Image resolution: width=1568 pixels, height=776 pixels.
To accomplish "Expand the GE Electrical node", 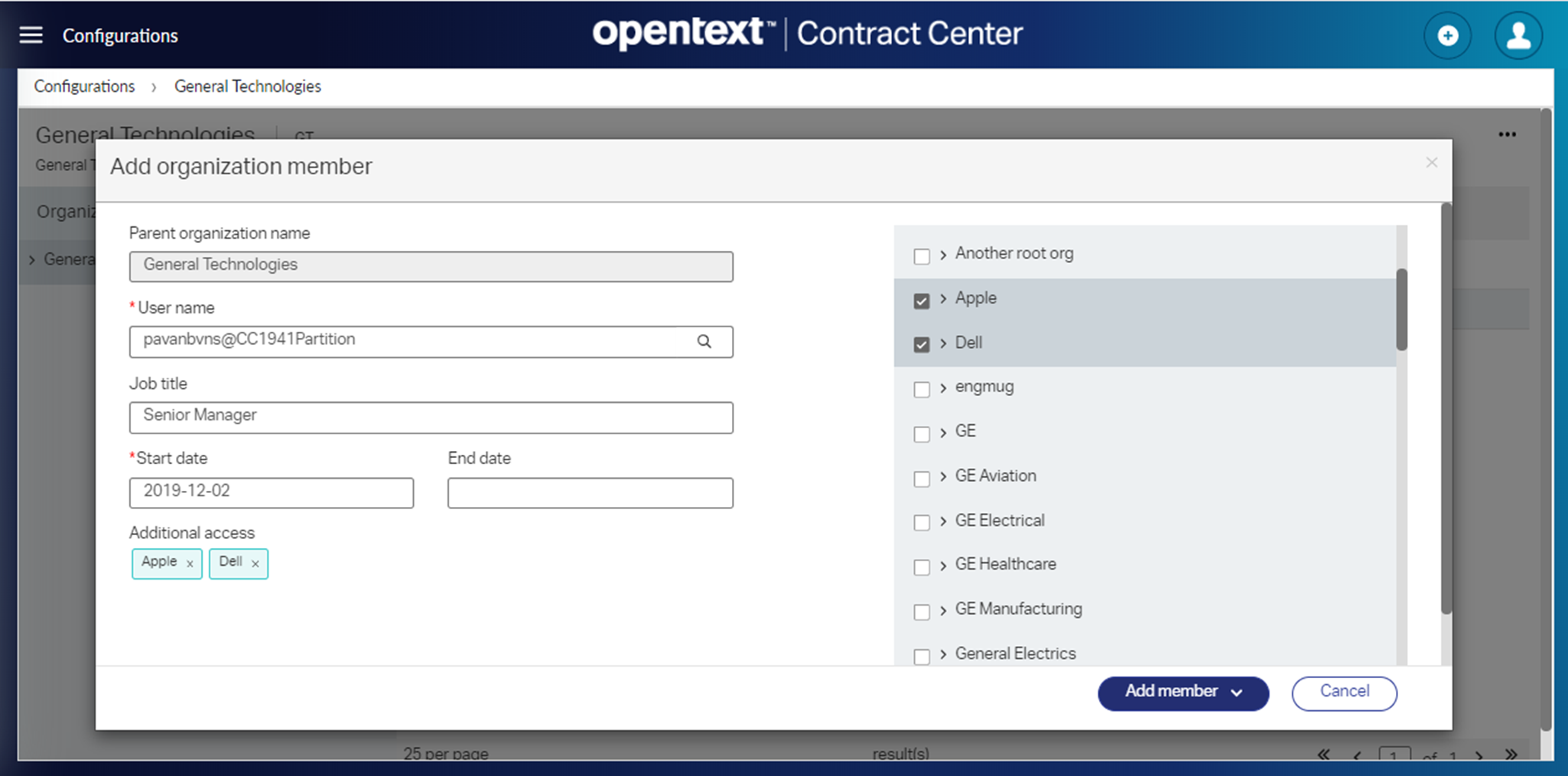I will [943, 521].
